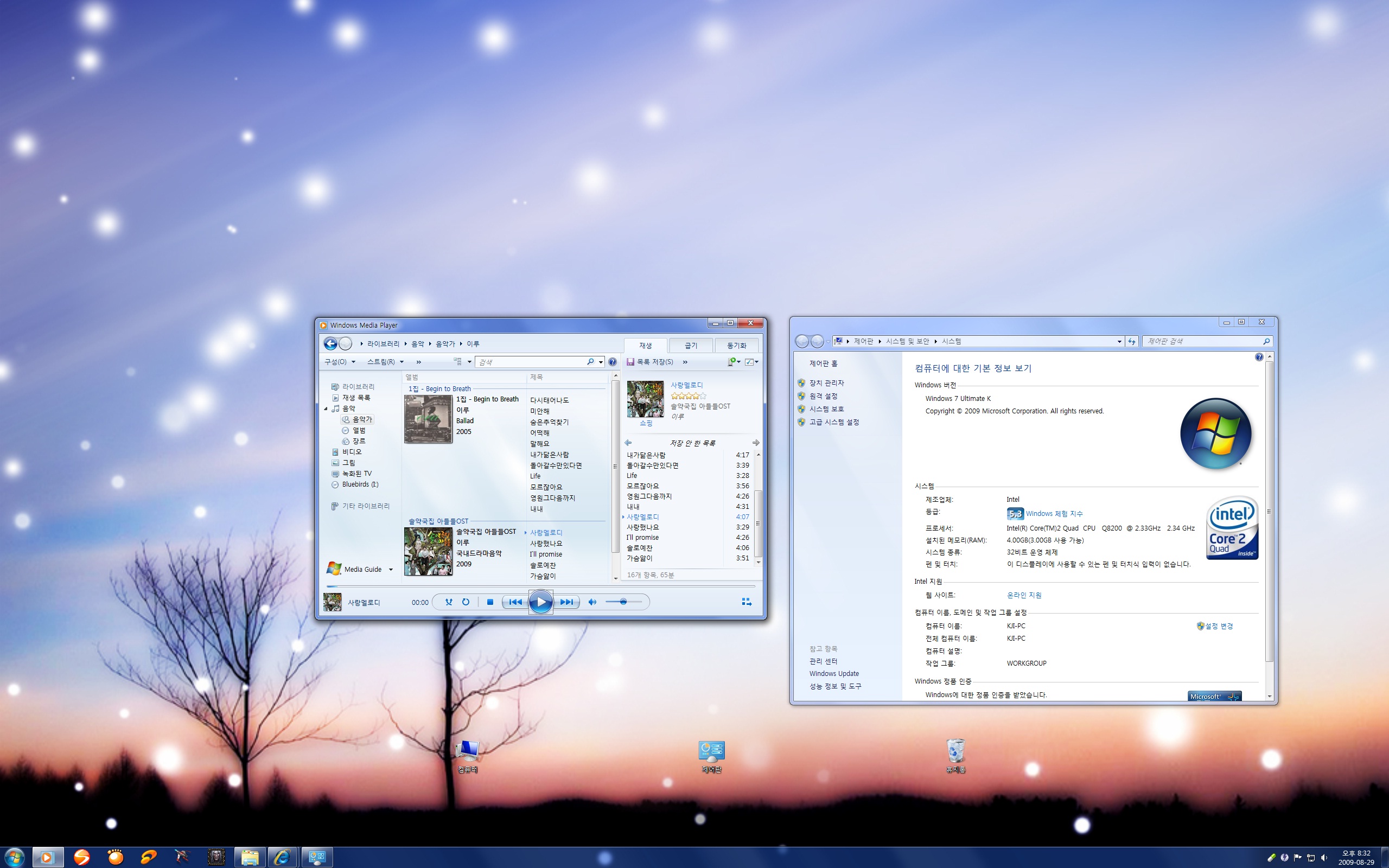Open Internet Explorer from the taskbar

pos(282,857)
